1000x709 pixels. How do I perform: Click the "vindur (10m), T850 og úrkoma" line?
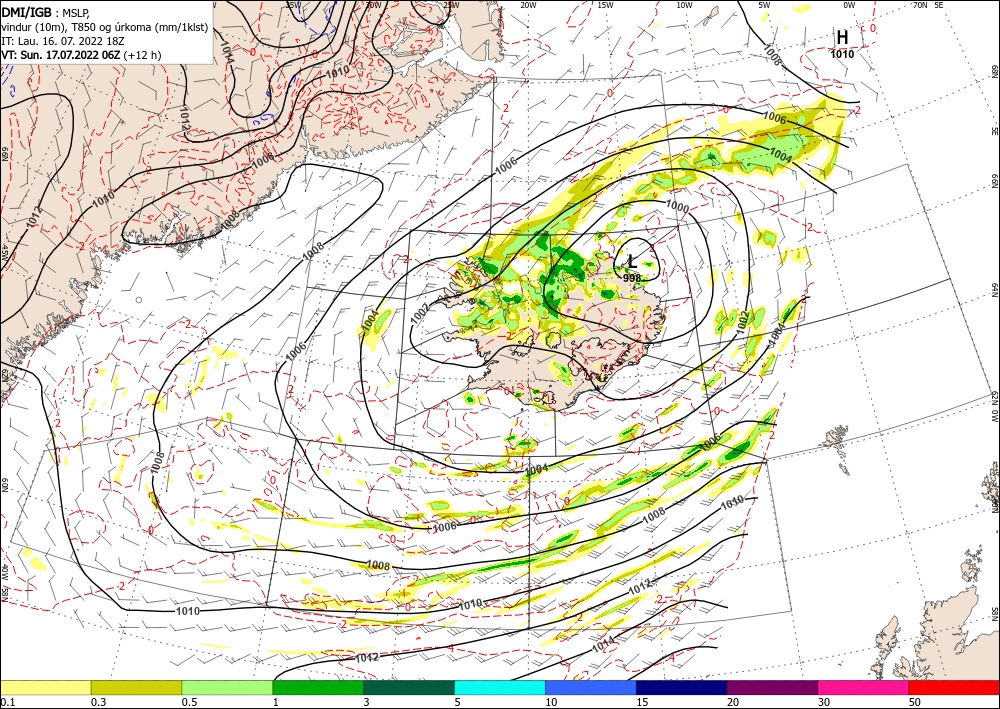click(x=105, y=26)
